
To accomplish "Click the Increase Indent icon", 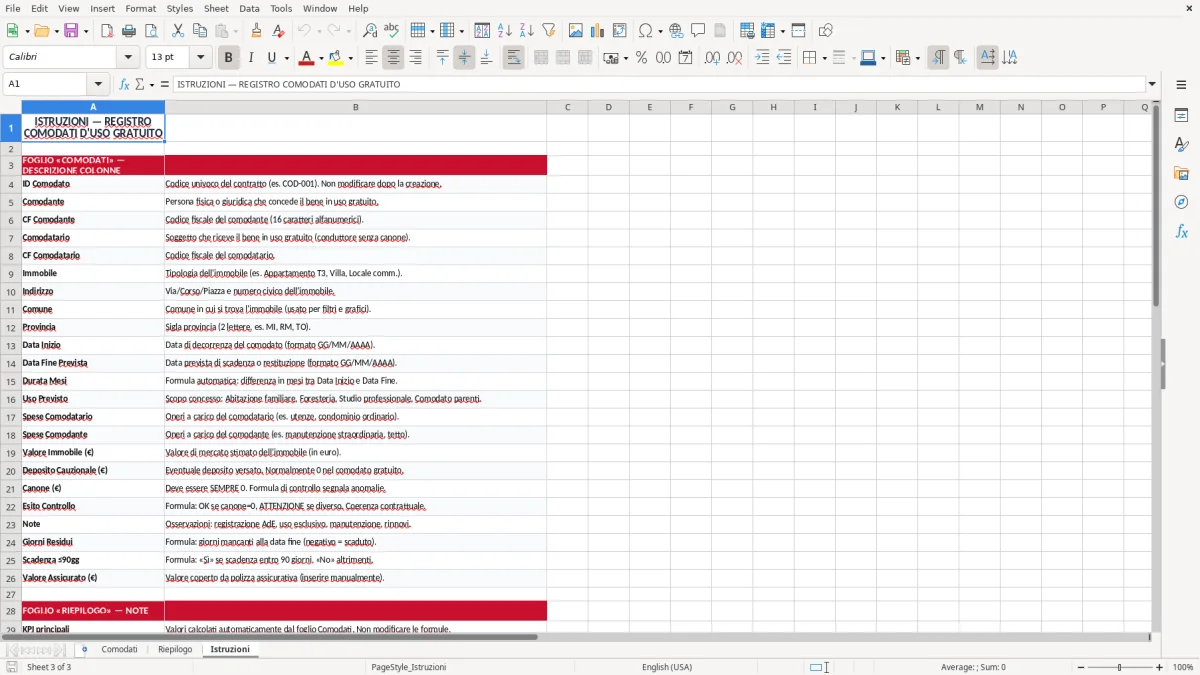I will point(762,58).
